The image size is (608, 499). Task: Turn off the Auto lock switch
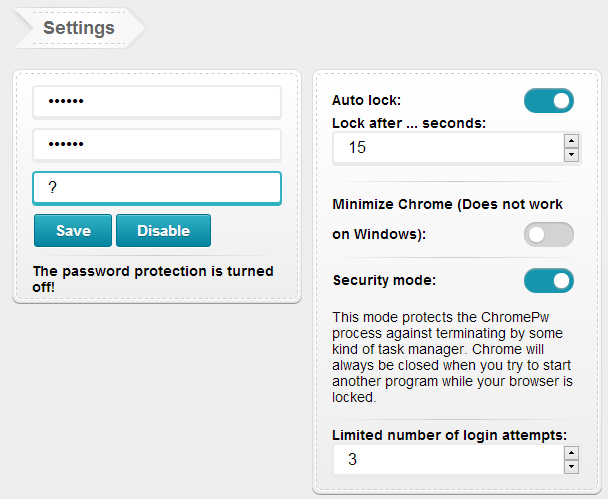548,100
